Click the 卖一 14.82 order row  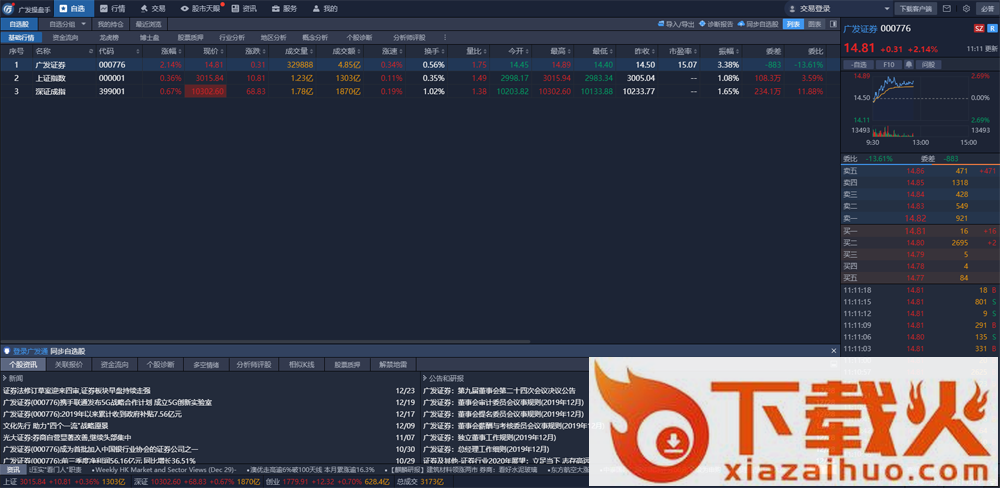[x=920, y=218]
